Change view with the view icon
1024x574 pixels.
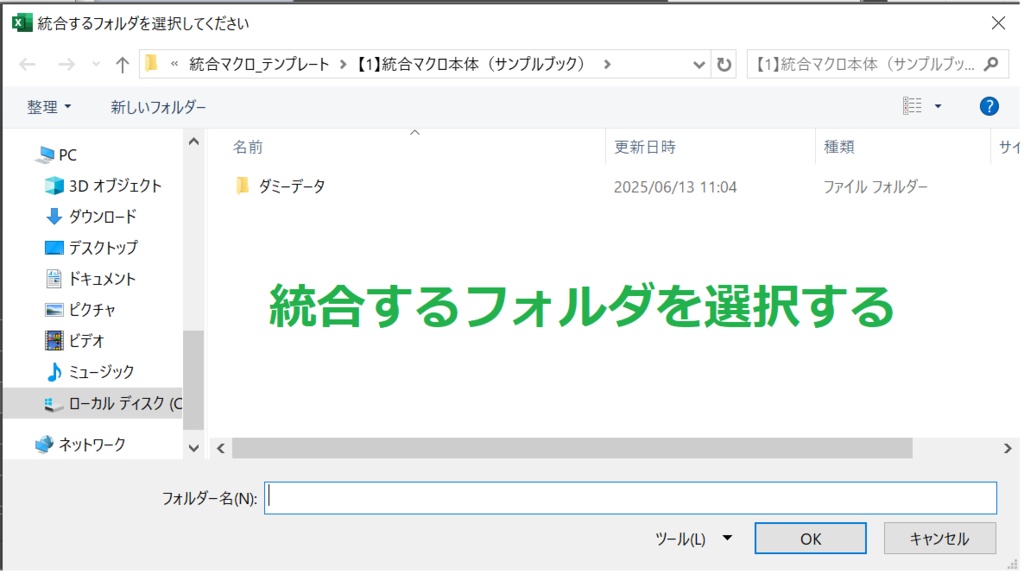pos(912,106)
